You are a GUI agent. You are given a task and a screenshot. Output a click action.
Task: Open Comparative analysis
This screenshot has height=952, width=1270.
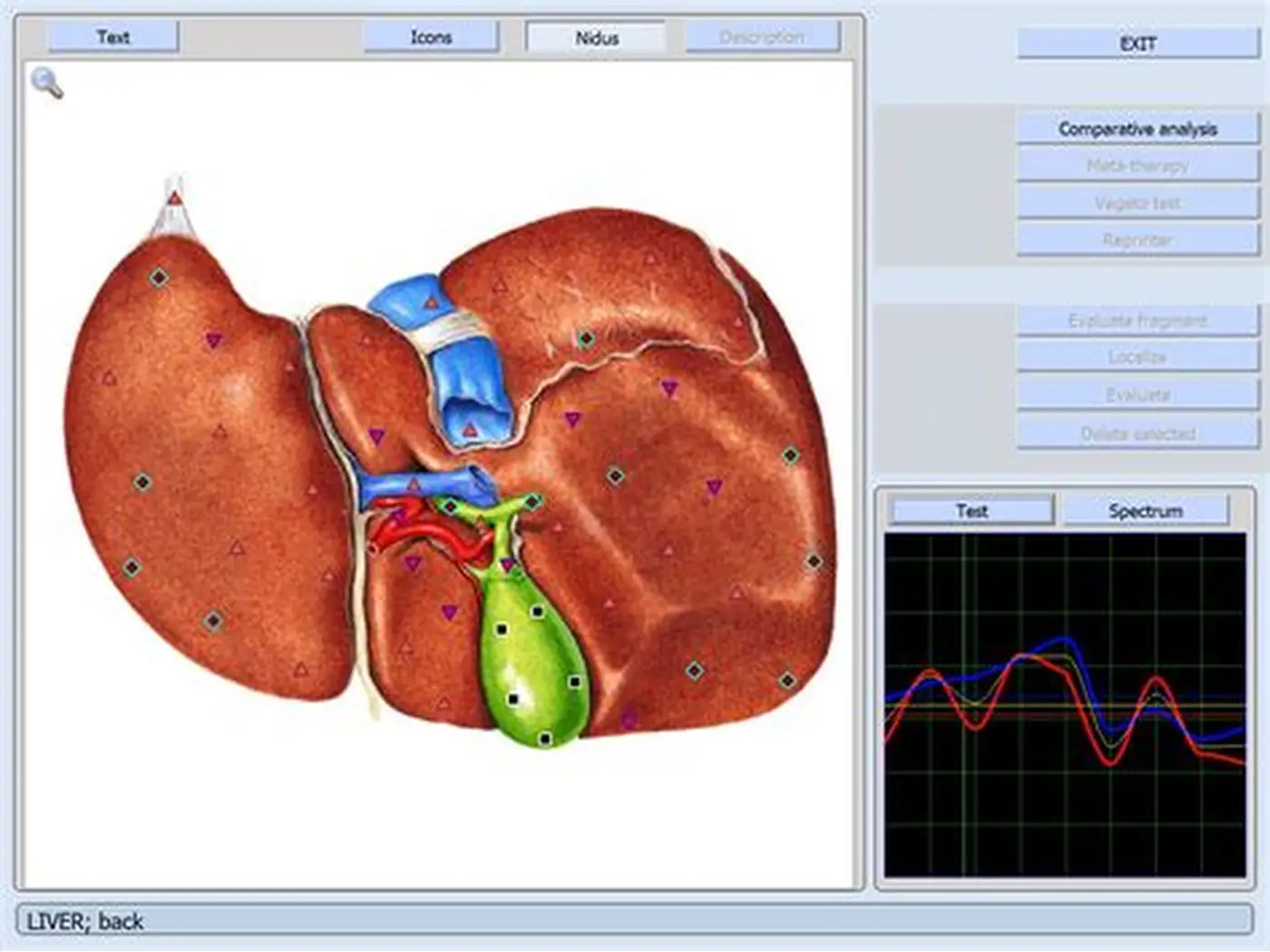[x=1138, y=129]
